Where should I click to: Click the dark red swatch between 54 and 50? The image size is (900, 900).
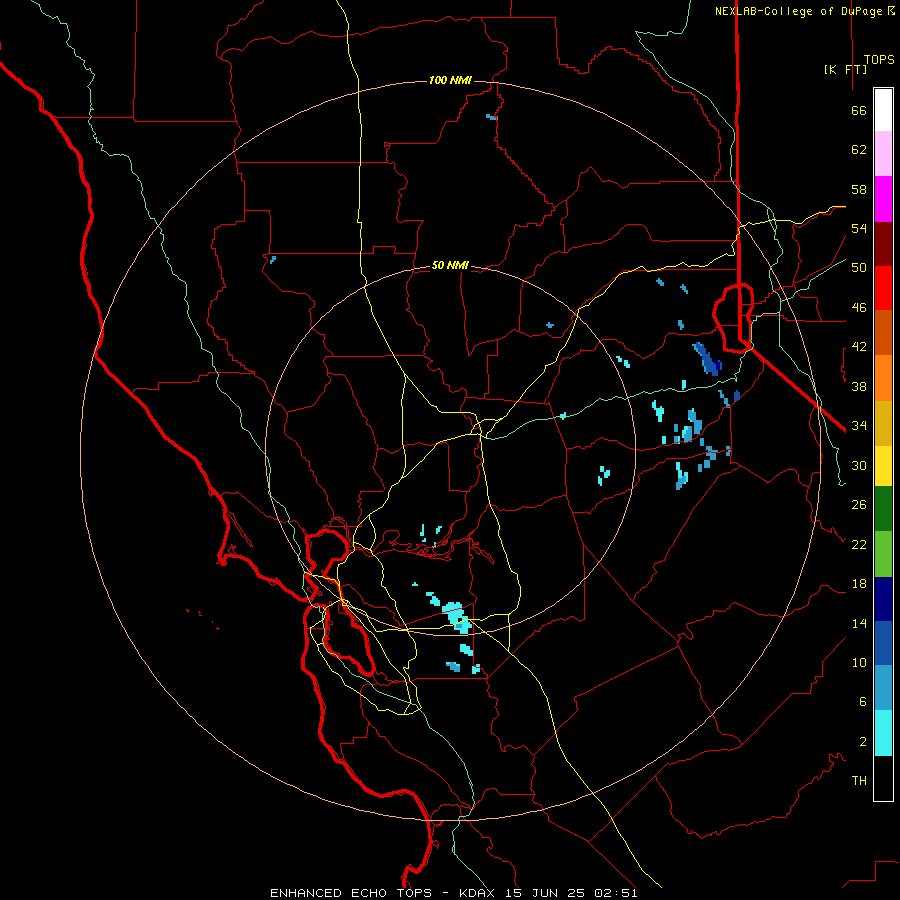(883, 244)
